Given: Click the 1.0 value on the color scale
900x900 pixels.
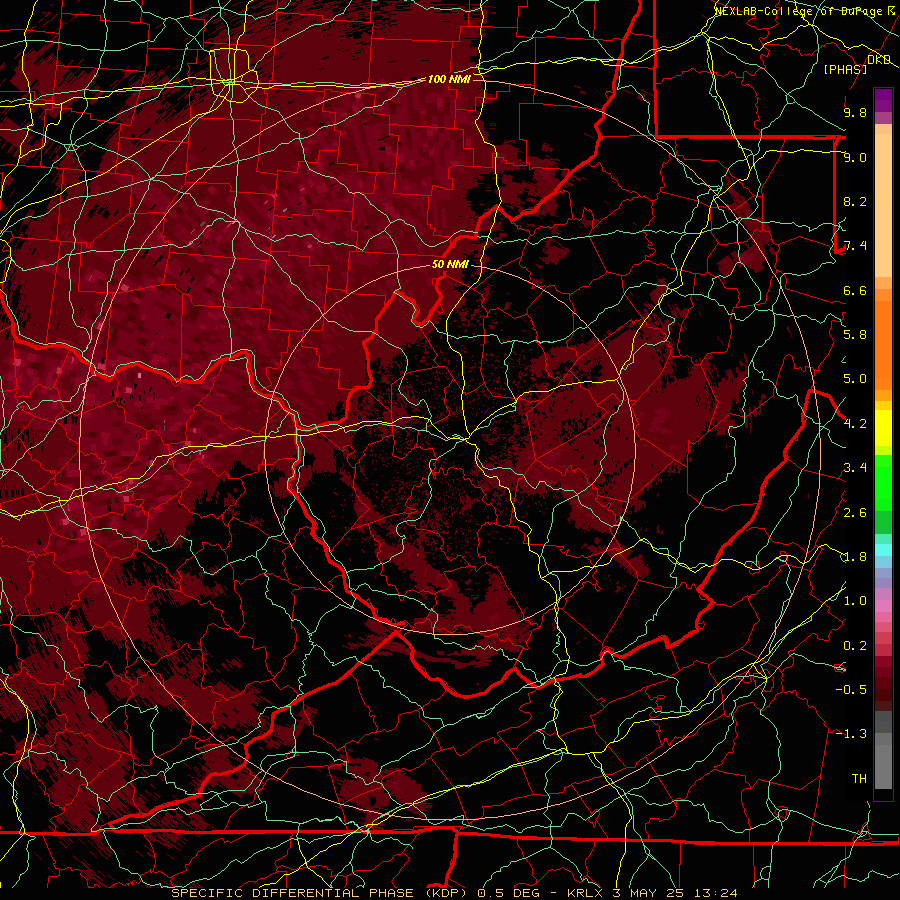Looking at the screenshot, I should pos(855,601).
